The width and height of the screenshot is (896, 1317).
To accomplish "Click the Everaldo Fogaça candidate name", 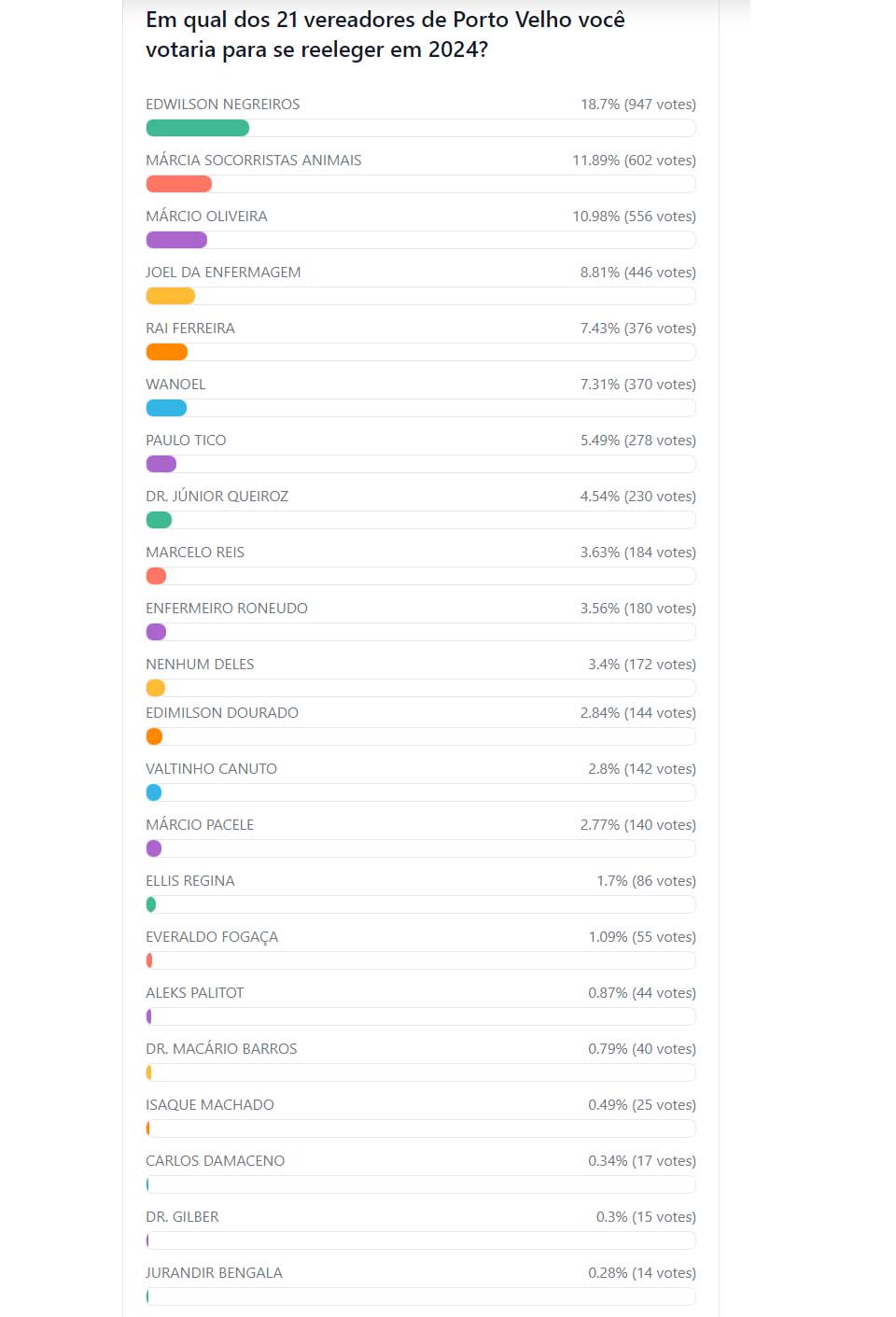I will (212, 937).
